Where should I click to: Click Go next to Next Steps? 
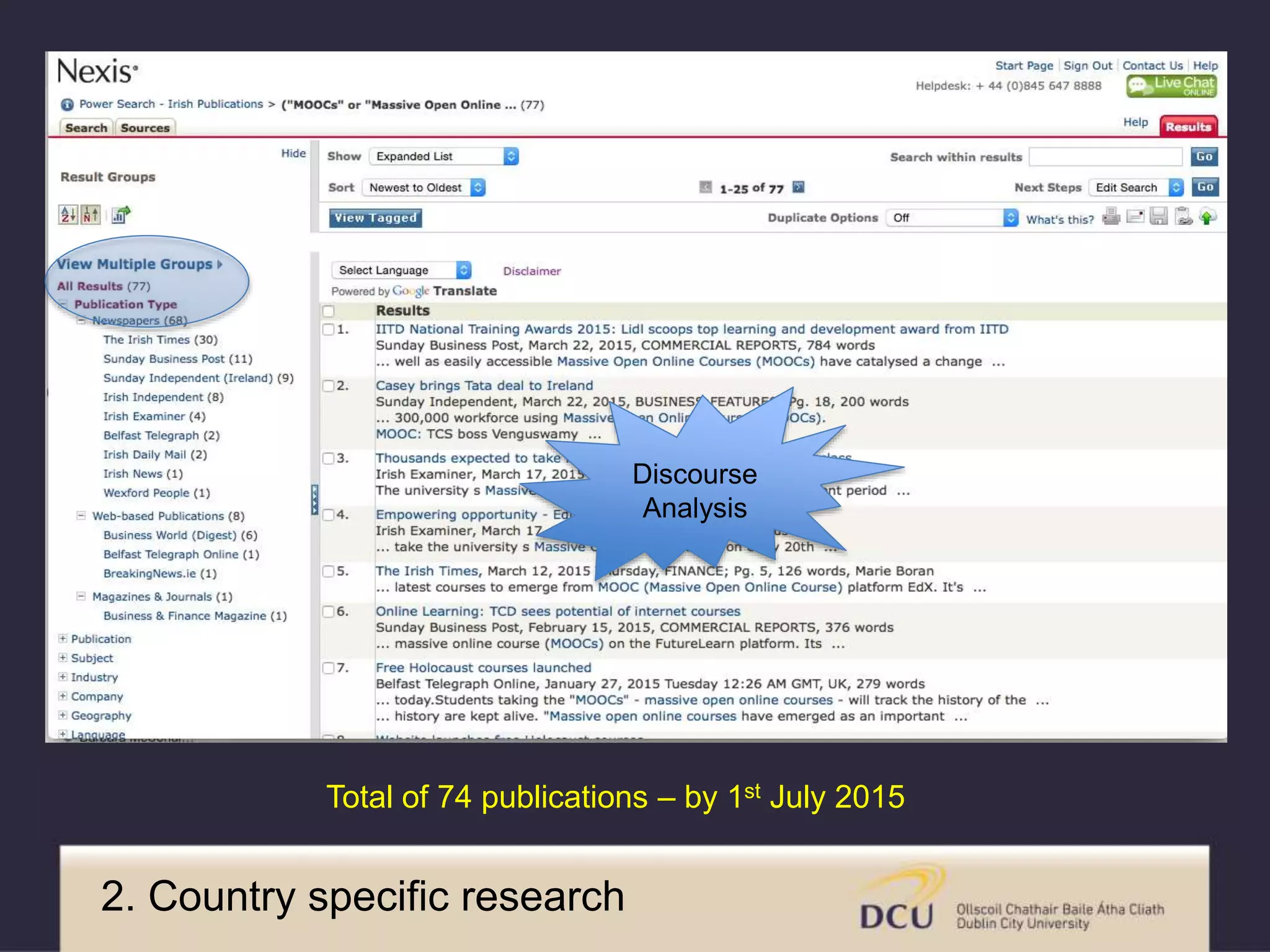pyautogui.click(x=1205, y=187)
